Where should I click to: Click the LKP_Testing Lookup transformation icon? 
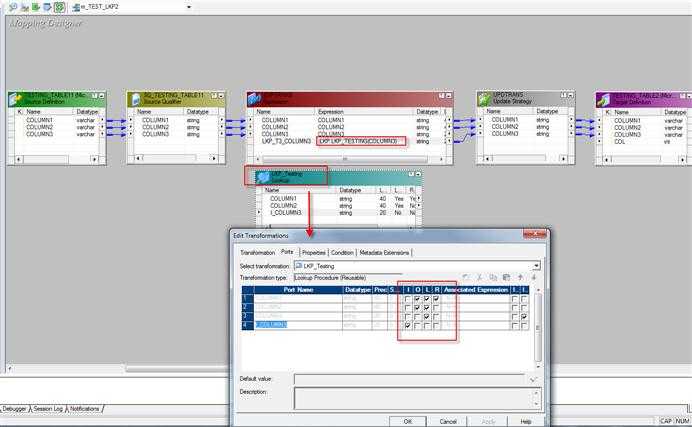point(263,177)
